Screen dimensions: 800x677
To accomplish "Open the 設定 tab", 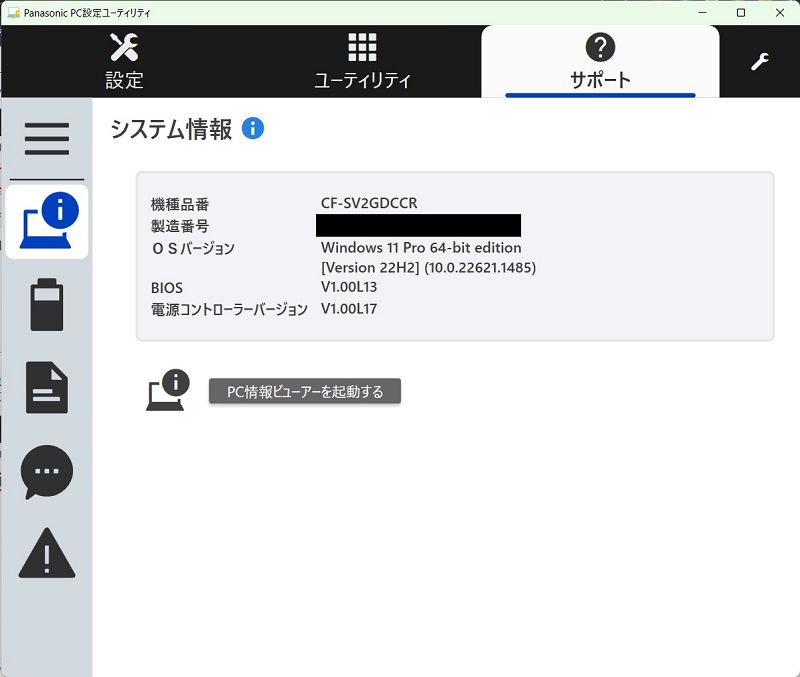I will click(x=124, y=61).
